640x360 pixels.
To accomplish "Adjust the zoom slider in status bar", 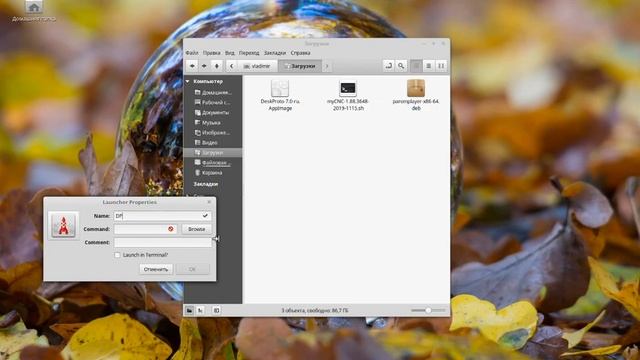I will click(x=428, y=310).
